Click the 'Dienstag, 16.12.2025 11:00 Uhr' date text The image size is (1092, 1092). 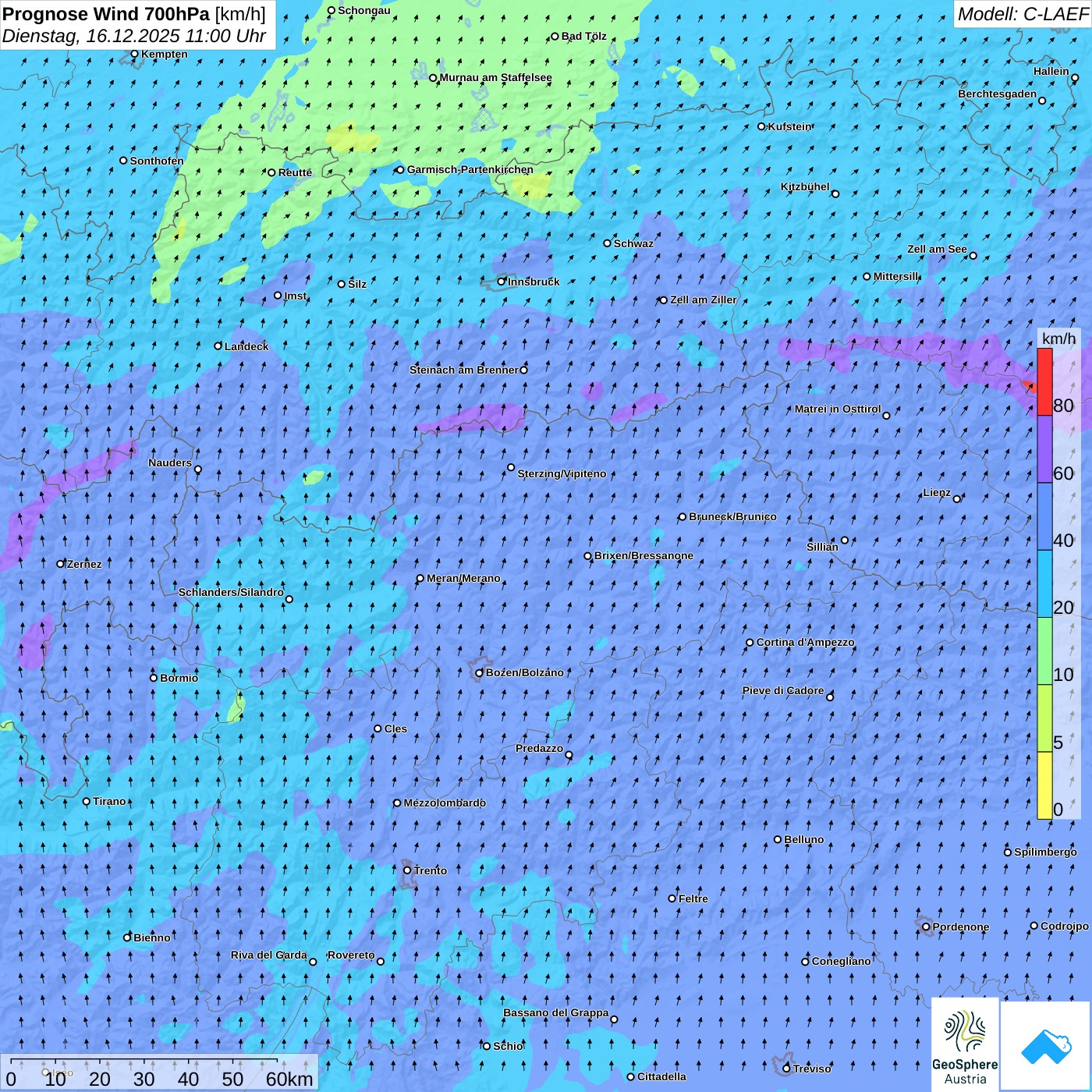134,36
